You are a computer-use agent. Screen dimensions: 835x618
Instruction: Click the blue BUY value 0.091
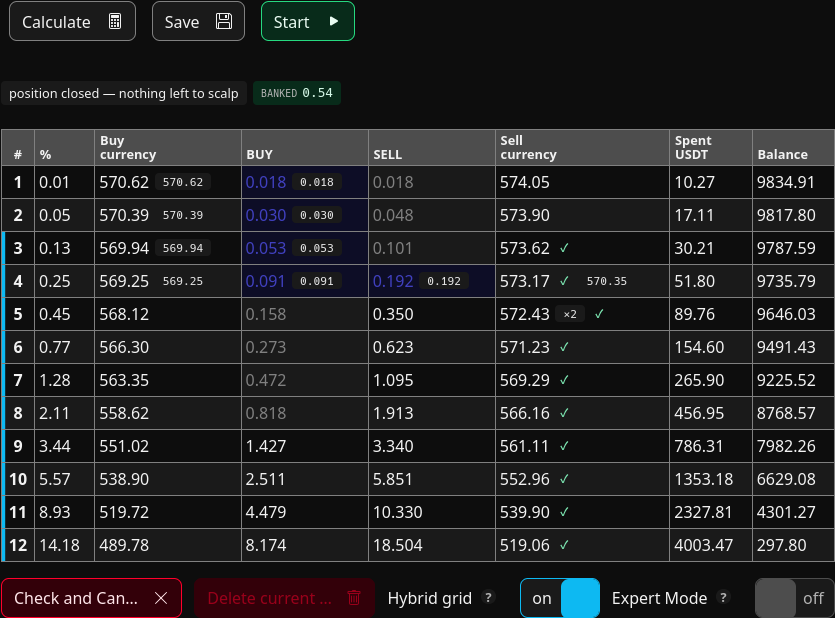point(265,281)
